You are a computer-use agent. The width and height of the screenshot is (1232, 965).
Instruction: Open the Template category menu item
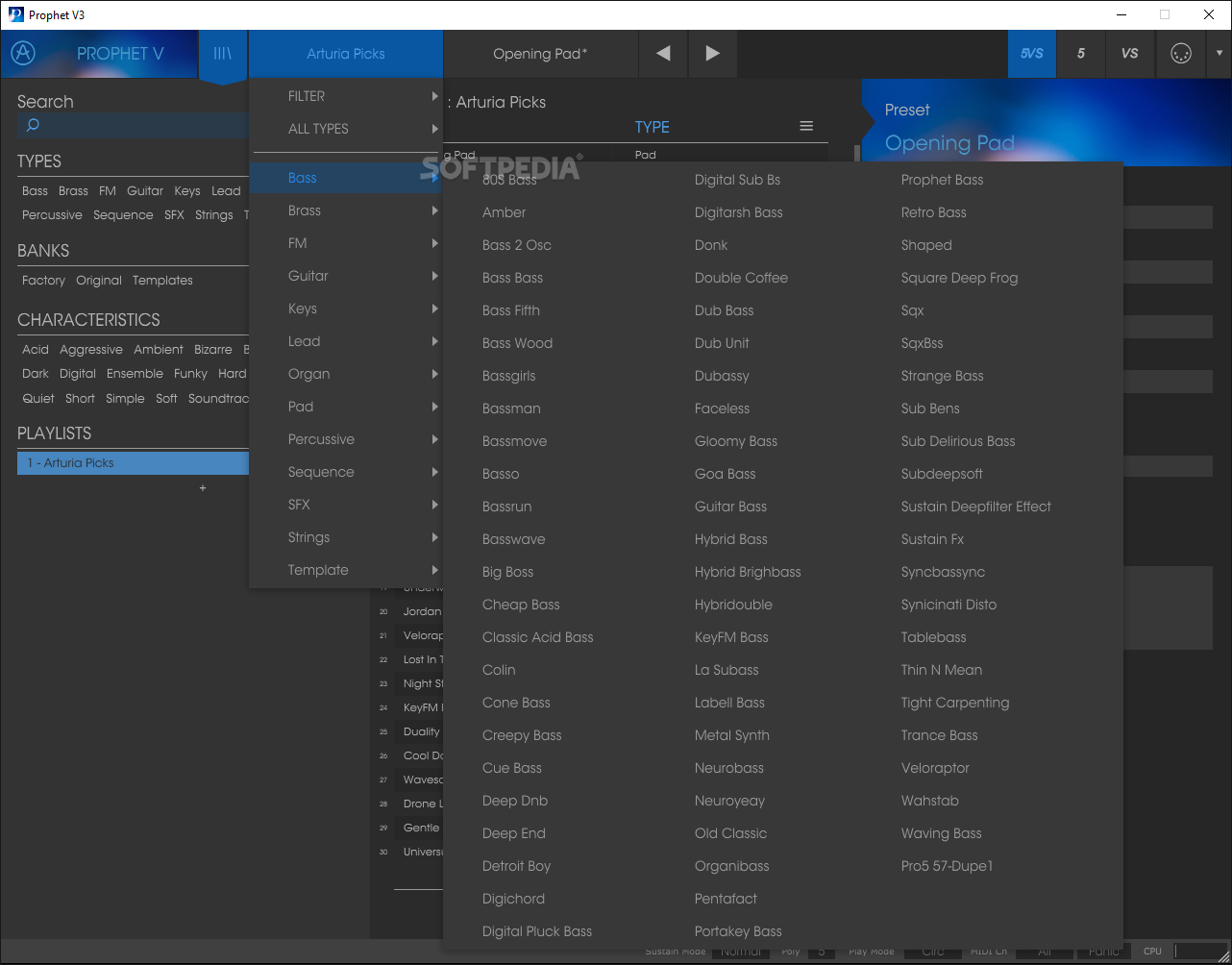point(346,570)
